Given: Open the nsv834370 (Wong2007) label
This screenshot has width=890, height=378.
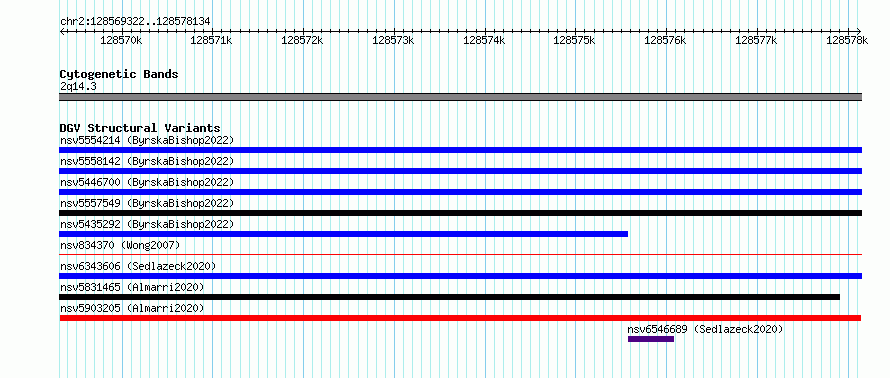Looking at the screenshot, I should pyautogui.click(x=120, y=245).
